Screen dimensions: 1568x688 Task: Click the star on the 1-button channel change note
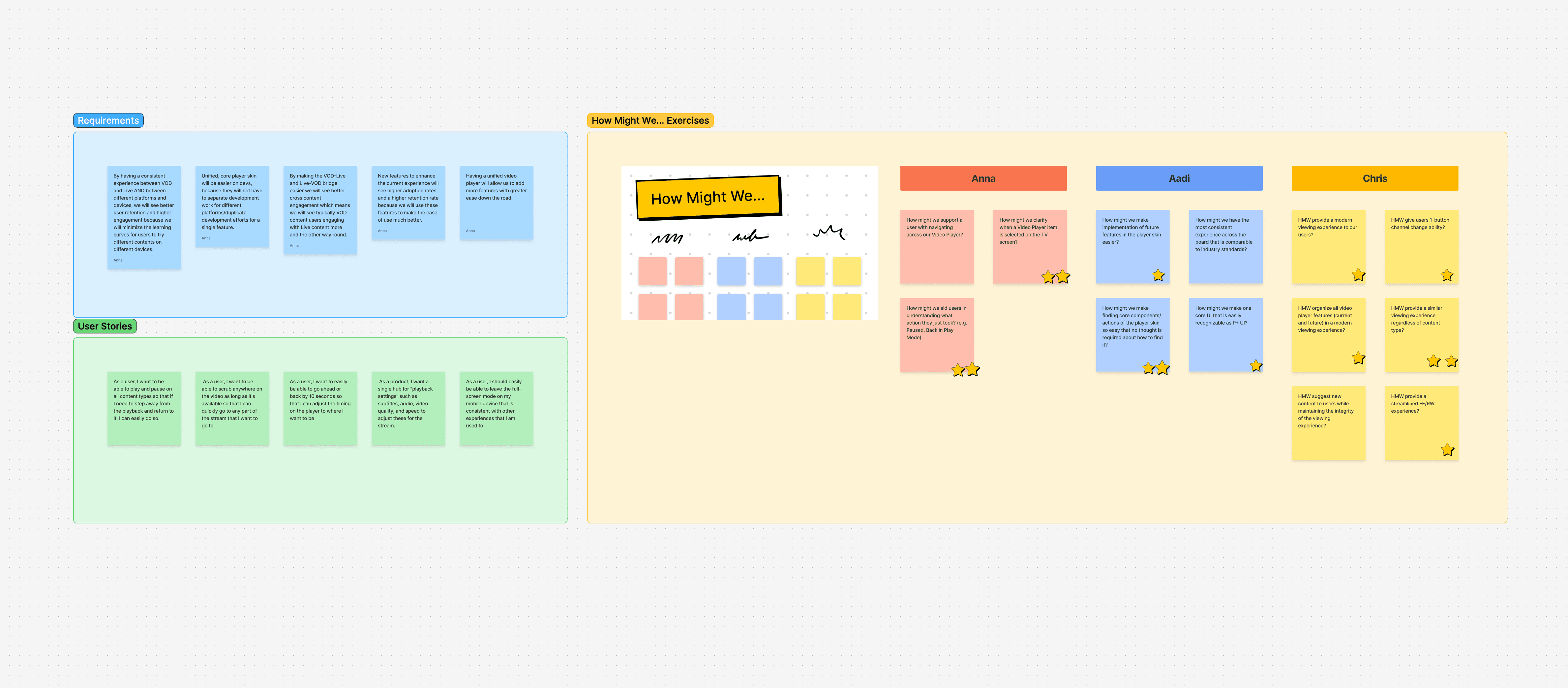click(1447, 275)
